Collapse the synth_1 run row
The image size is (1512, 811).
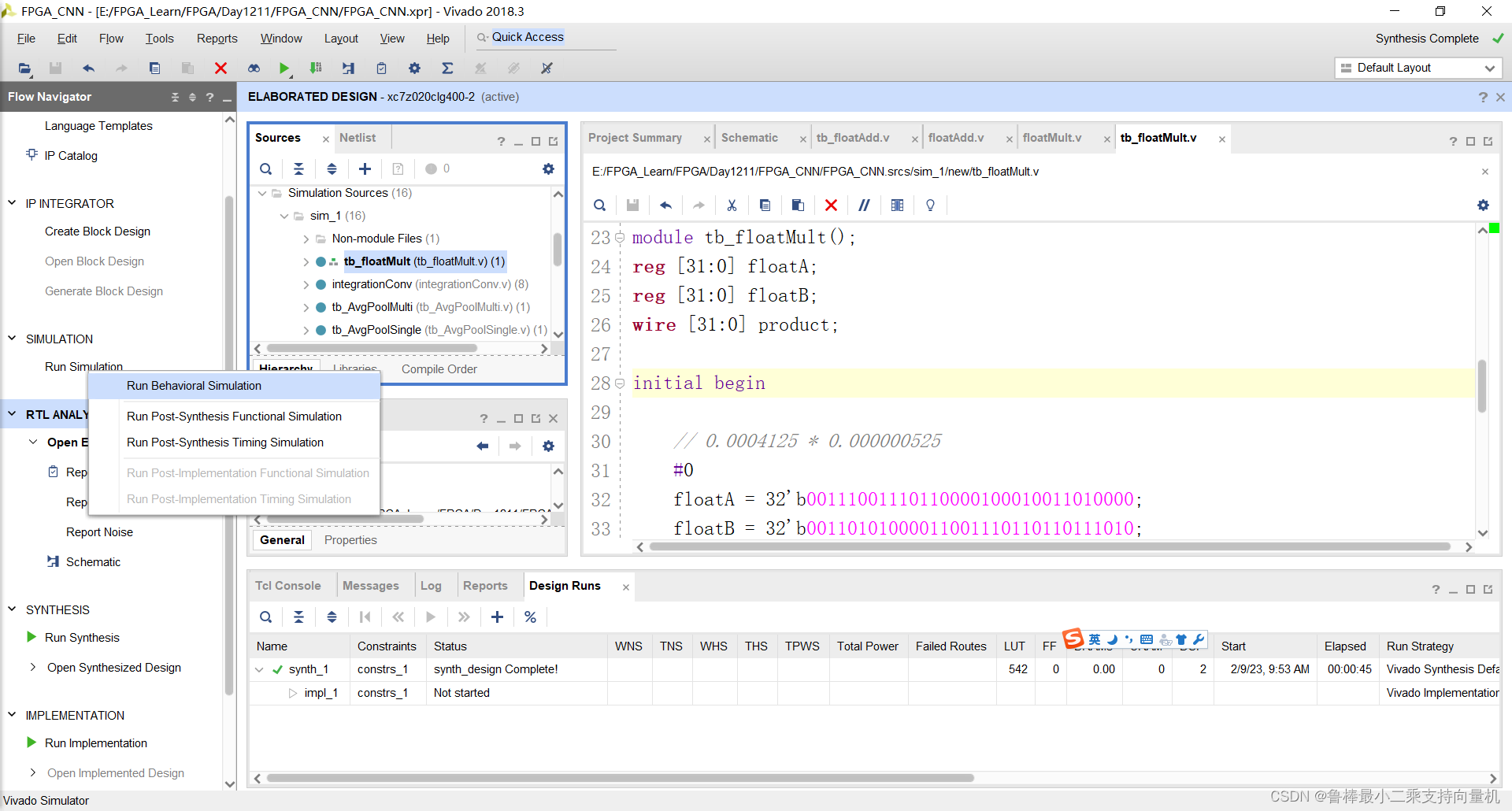pyautogui.click(x=259, y=669)
